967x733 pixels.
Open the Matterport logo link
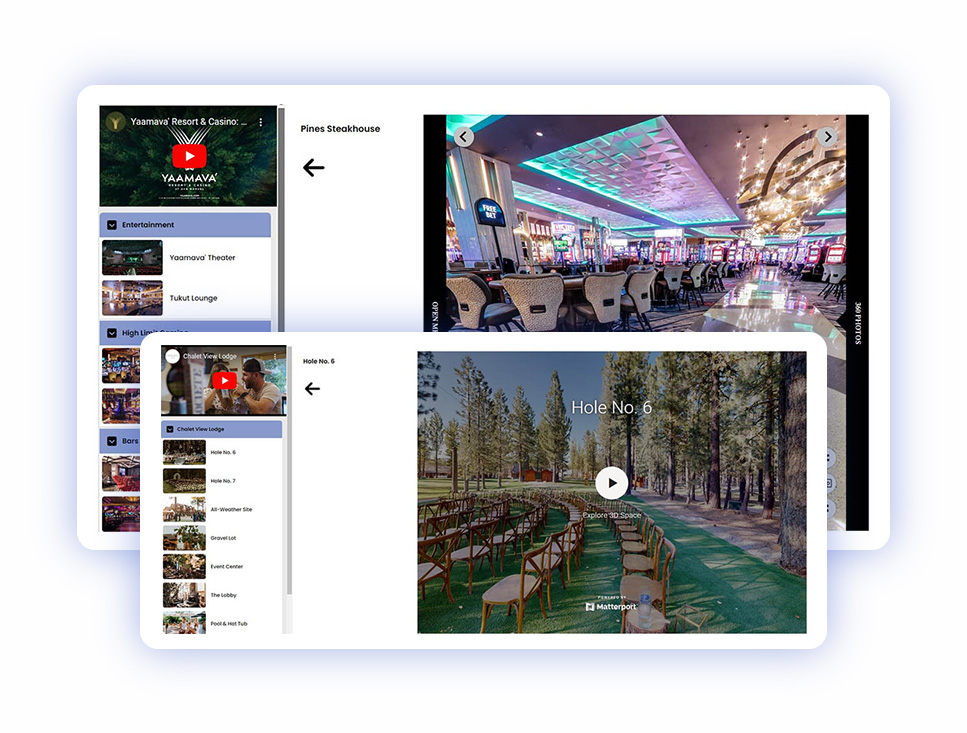coord(611,605)
